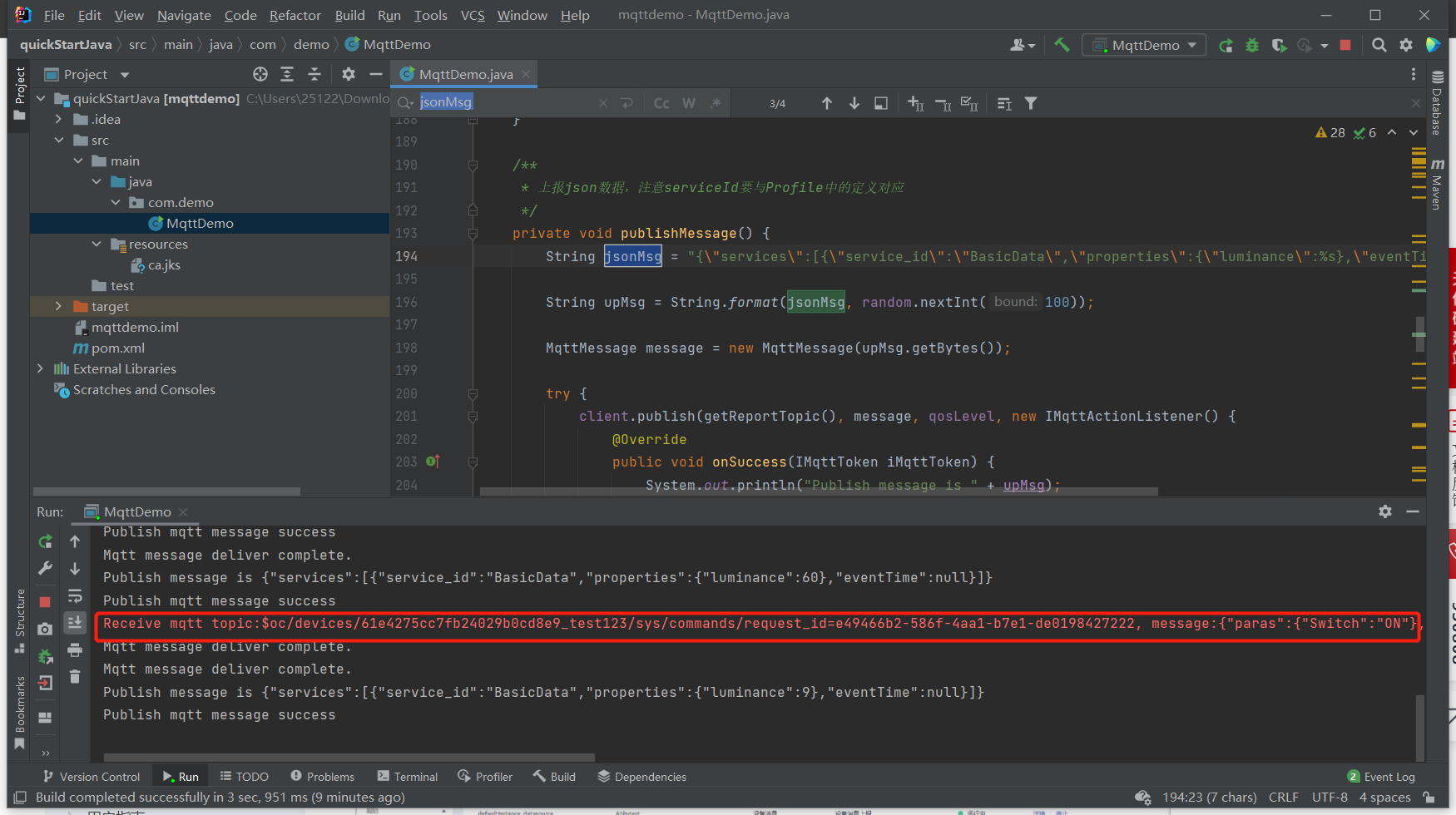Click the Run console horizontal scrollbar
The image size is (1456, 815).
click(x=349, y=758)
